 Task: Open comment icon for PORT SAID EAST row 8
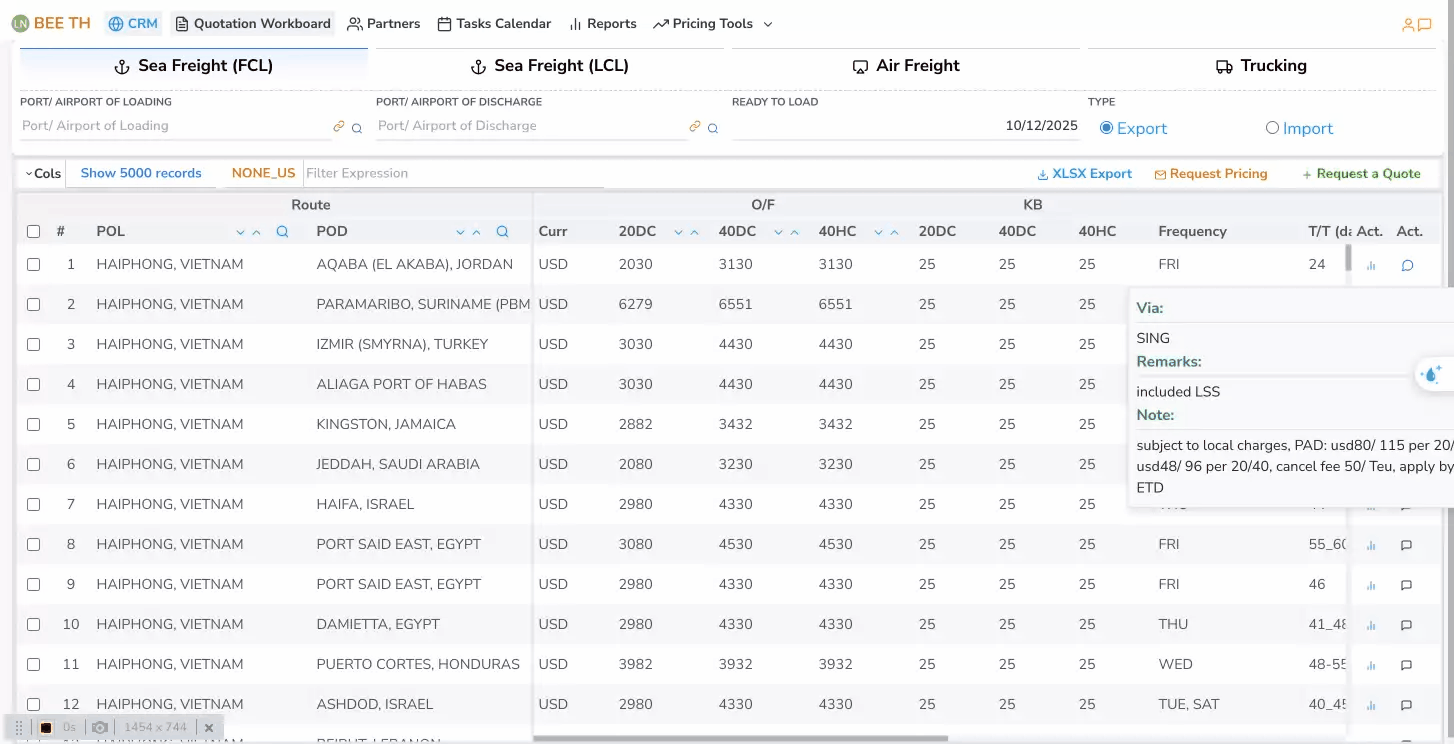pyautogui.click(x=1406, y=546)
